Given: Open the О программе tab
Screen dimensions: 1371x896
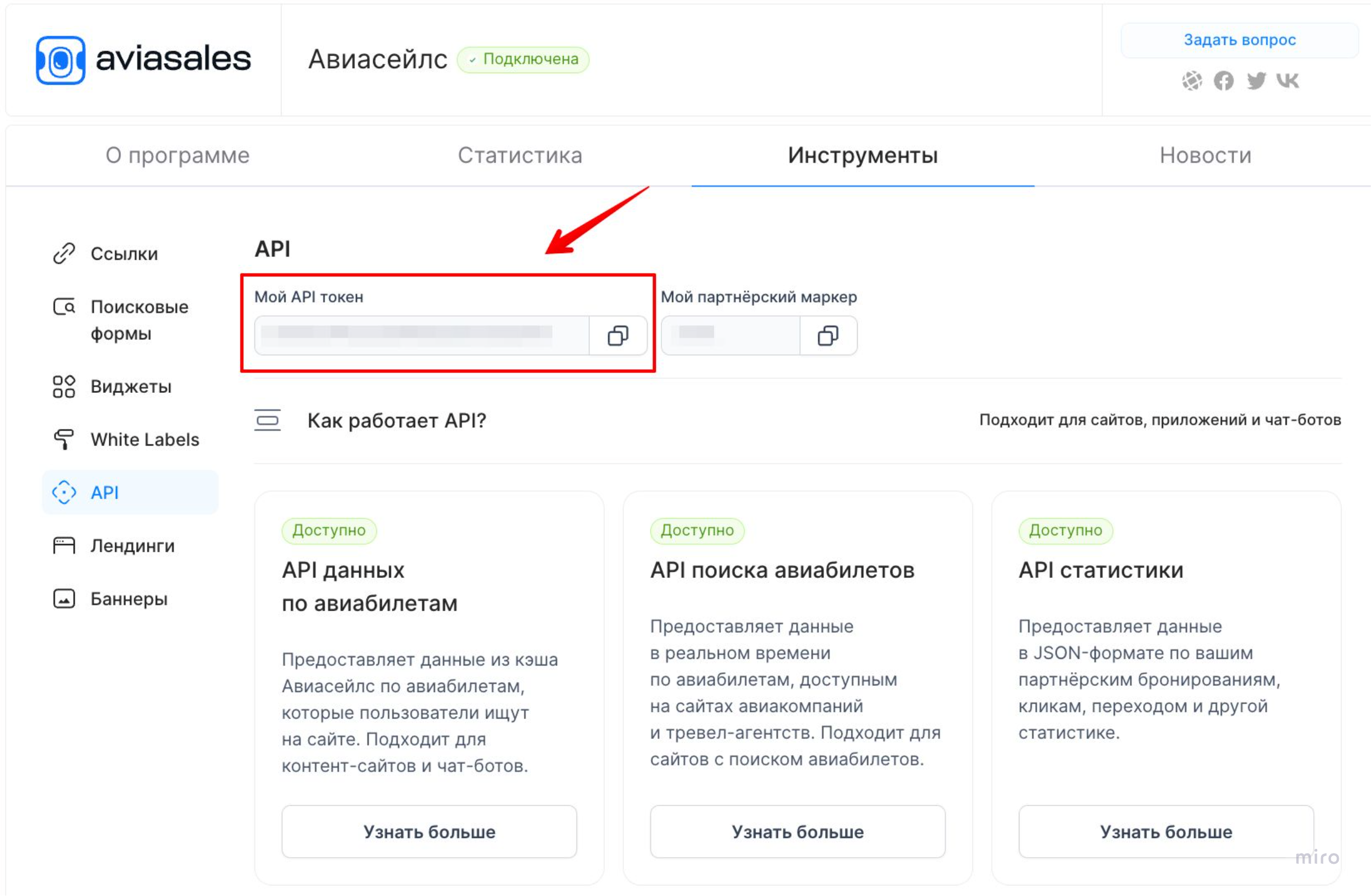Looking at the screenshot, I should point(177,156).
